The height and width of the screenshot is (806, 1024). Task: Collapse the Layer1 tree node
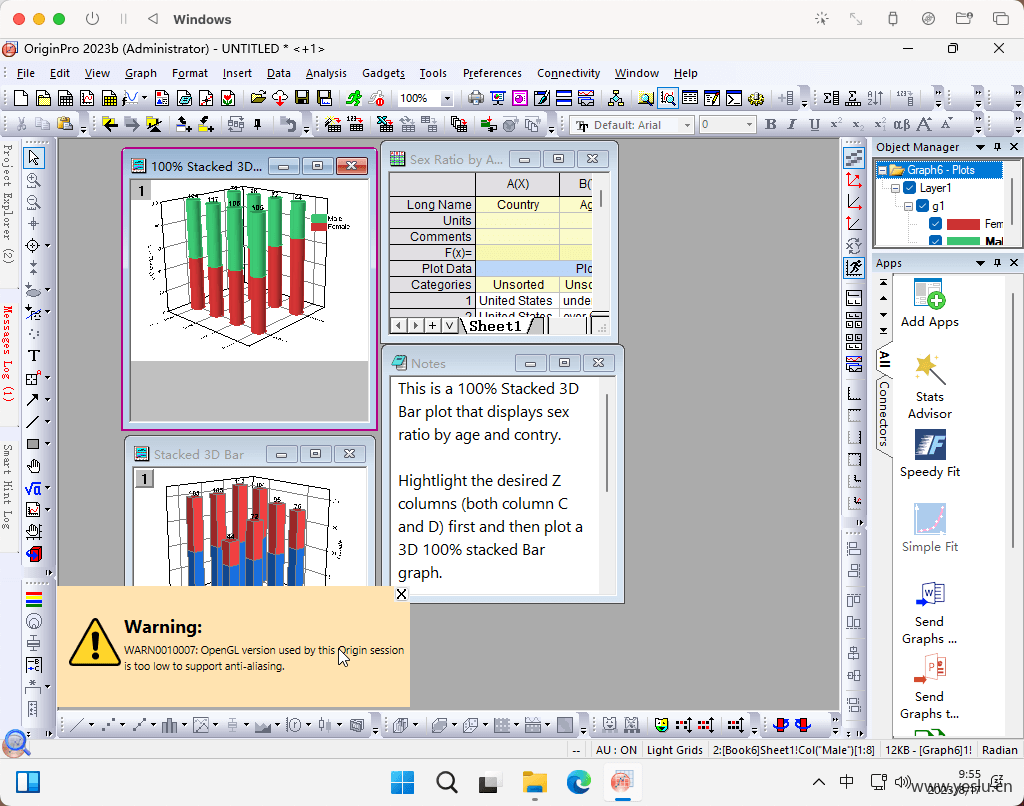(895, 188)
